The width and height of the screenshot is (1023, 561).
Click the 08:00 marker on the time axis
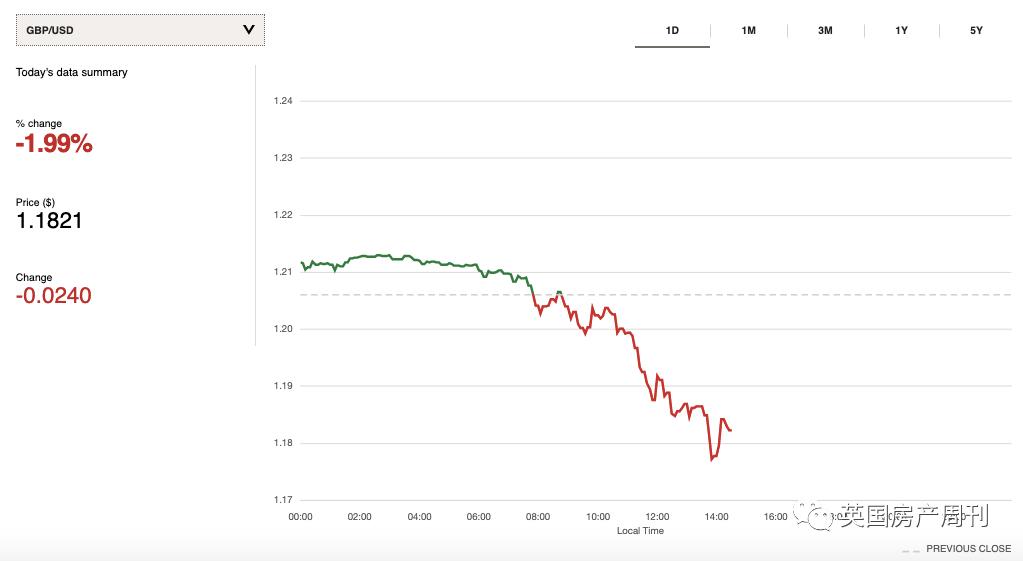click(x=538, y=517)
